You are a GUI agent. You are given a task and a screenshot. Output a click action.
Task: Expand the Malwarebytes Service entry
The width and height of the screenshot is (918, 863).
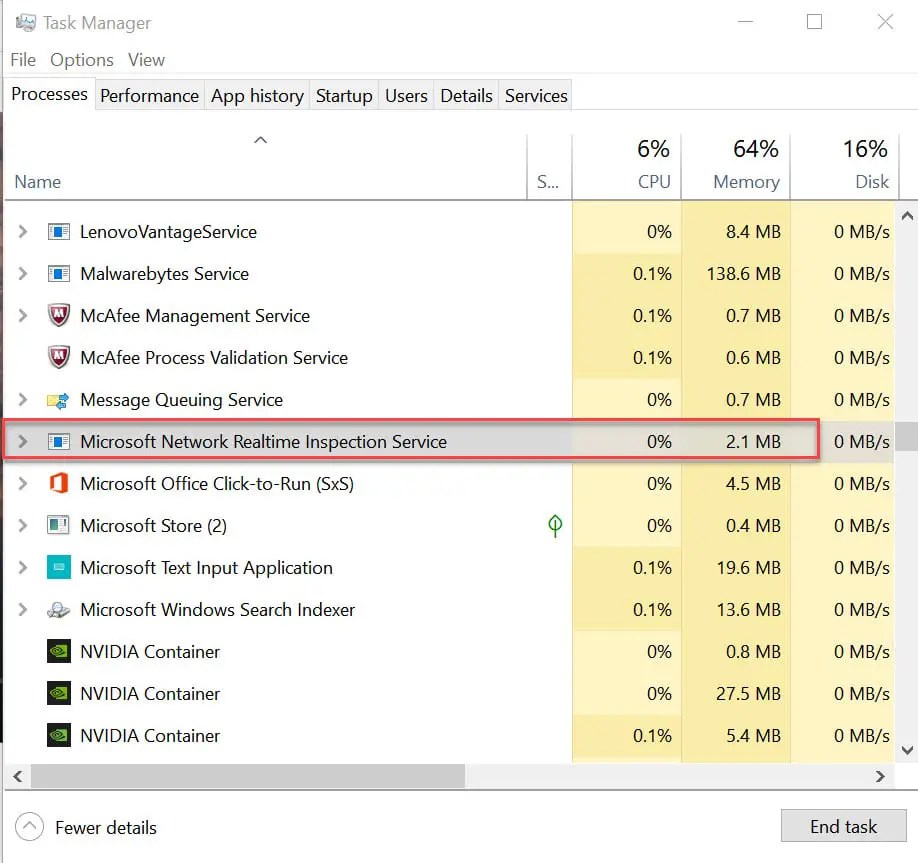point(22,273)
